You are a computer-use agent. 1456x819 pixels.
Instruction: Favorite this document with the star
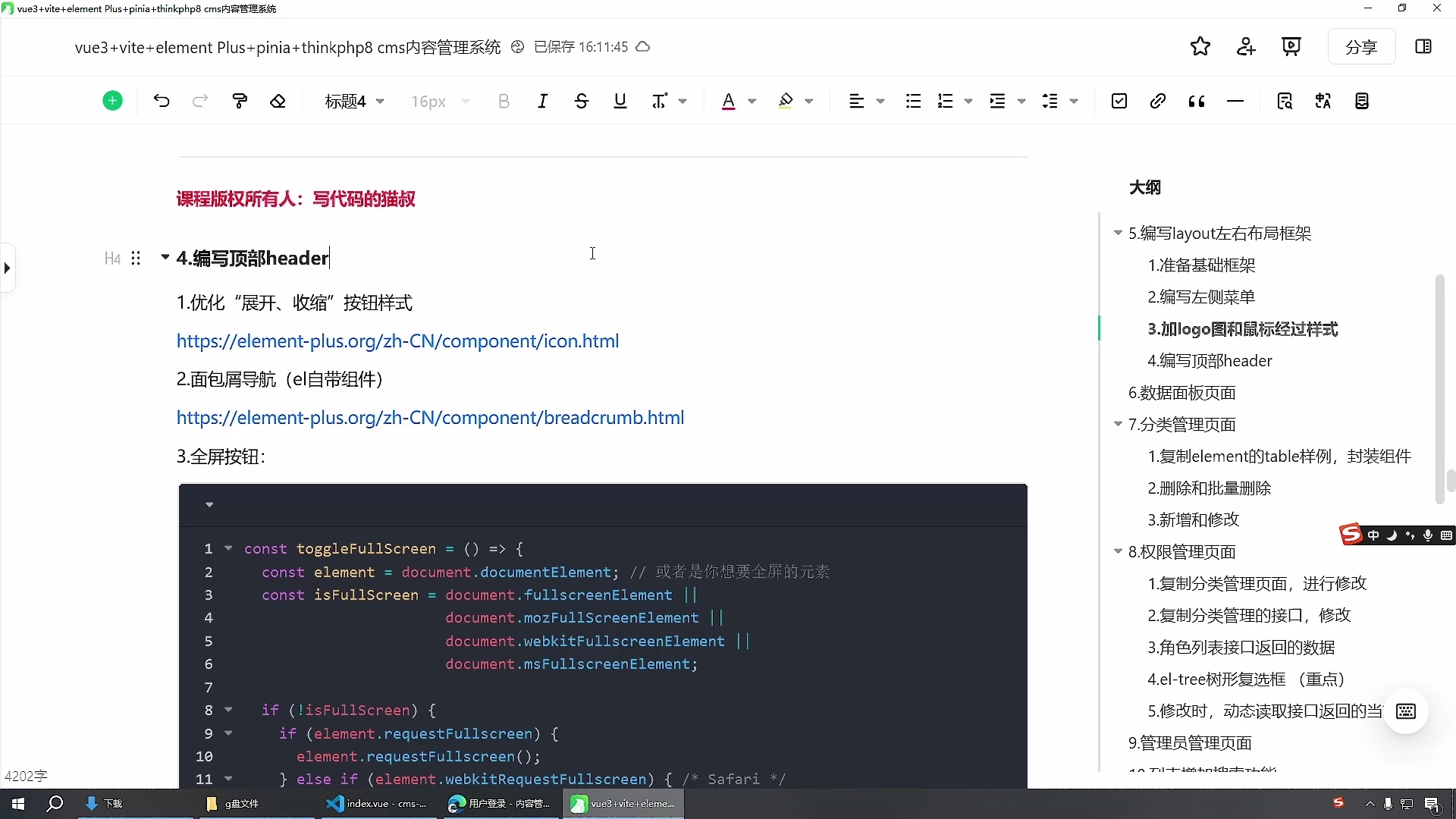click(1200, 47)
